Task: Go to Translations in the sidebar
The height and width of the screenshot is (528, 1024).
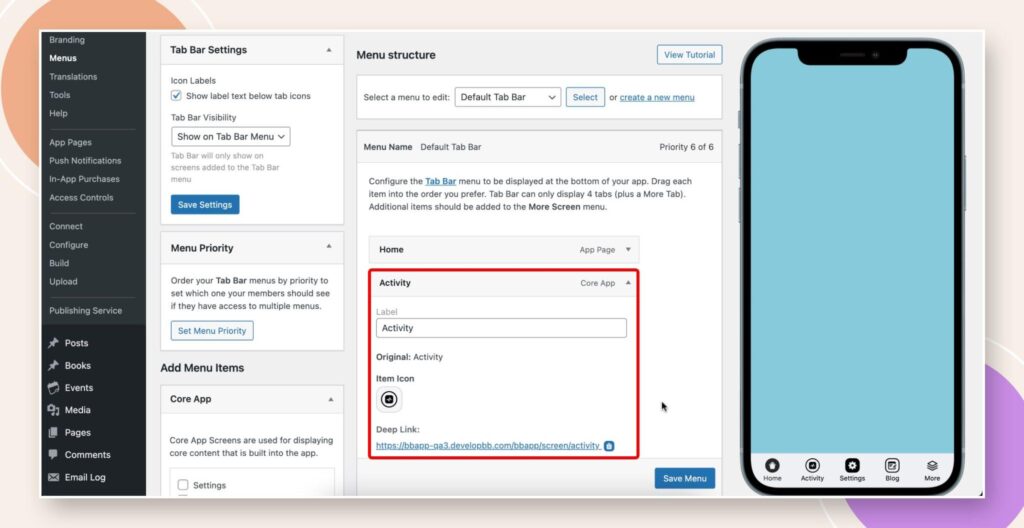Action: pyautogui.click(x=73, y=77)
